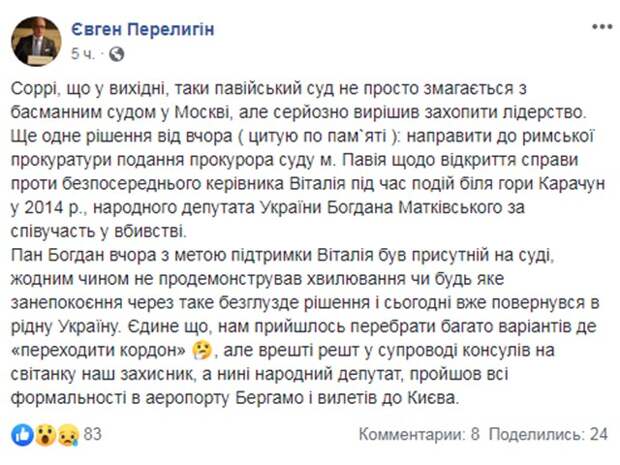Screen dimensions: 620x465
Task: Open Євген Перелигін profile picture
Action: (36, 41)
